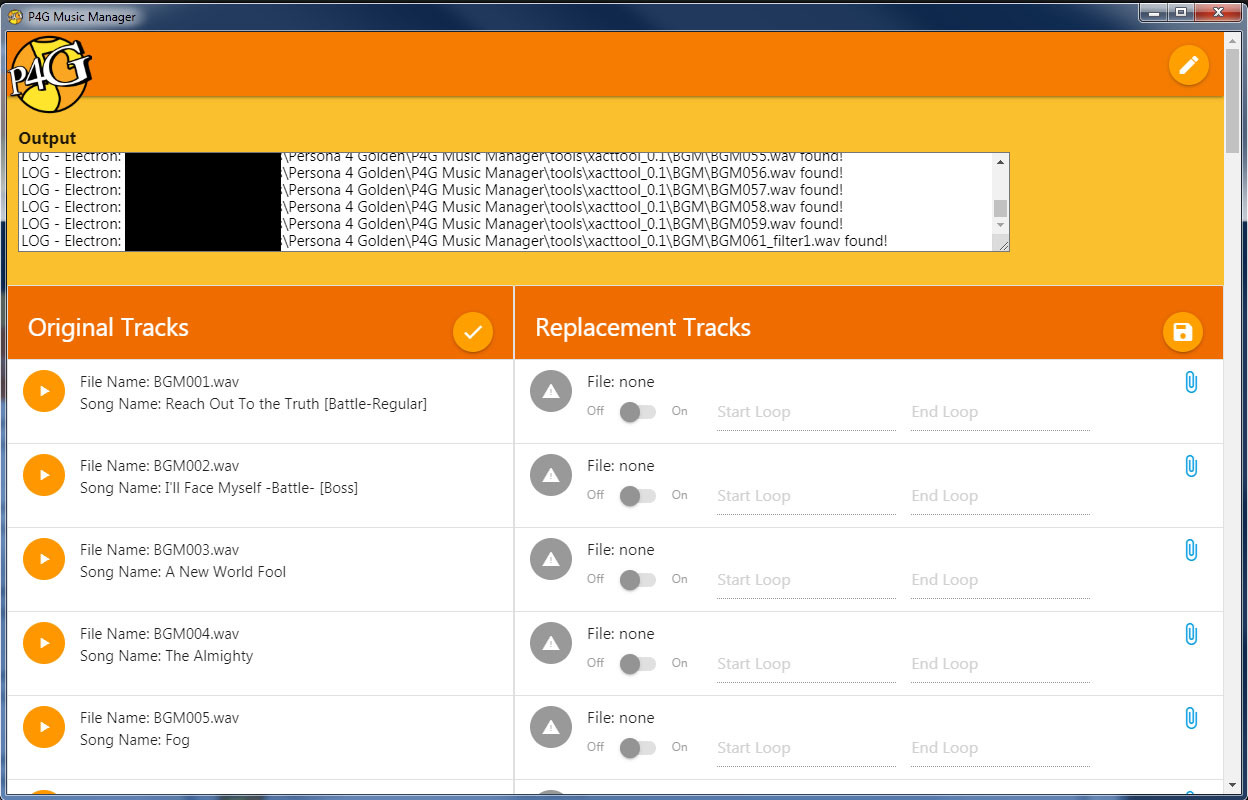
Task: Click the pencil edit button in header
Action: pyautogui.click(x=1188, y=65)
